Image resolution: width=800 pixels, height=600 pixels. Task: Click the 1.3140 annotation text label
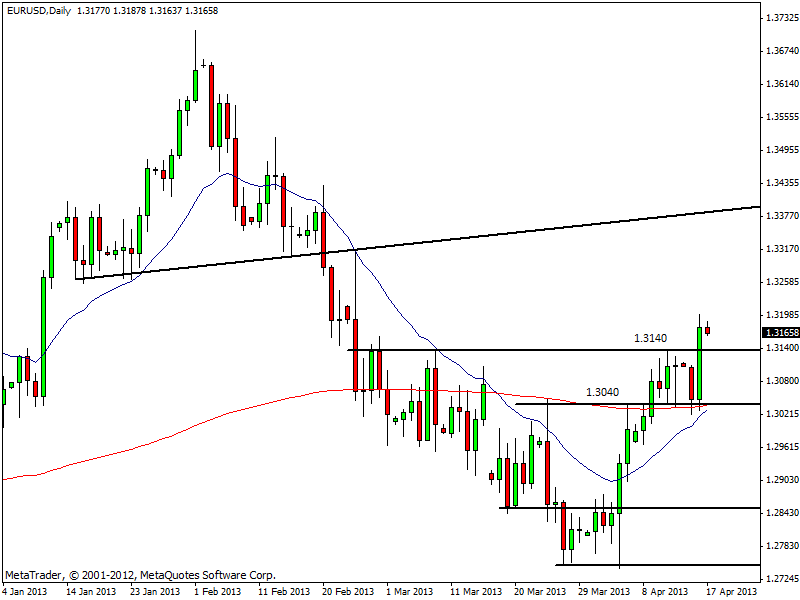tap(650, 339)
